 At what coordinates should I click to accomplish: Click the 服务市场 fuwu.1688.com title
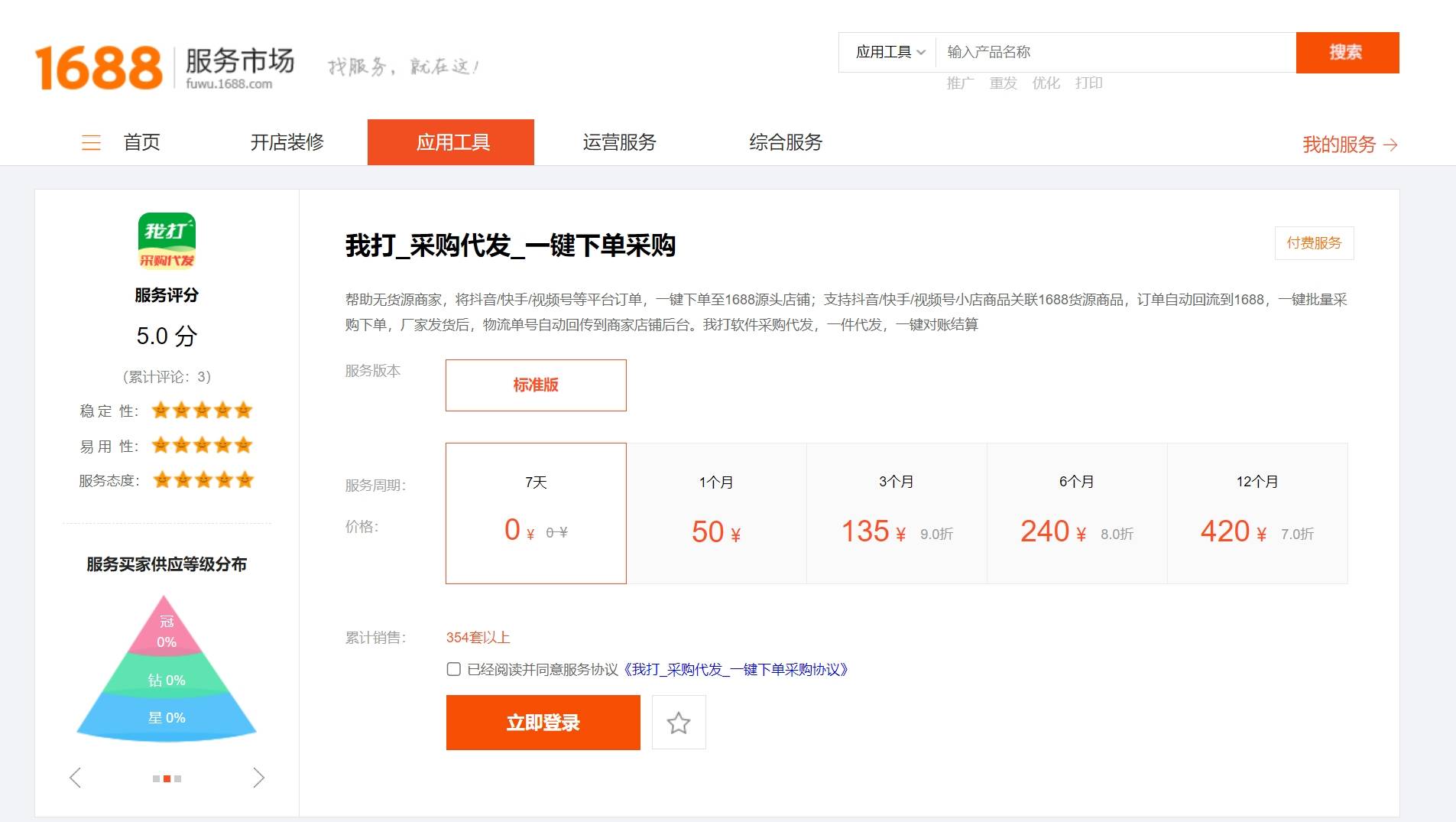(x=239, y=67)
